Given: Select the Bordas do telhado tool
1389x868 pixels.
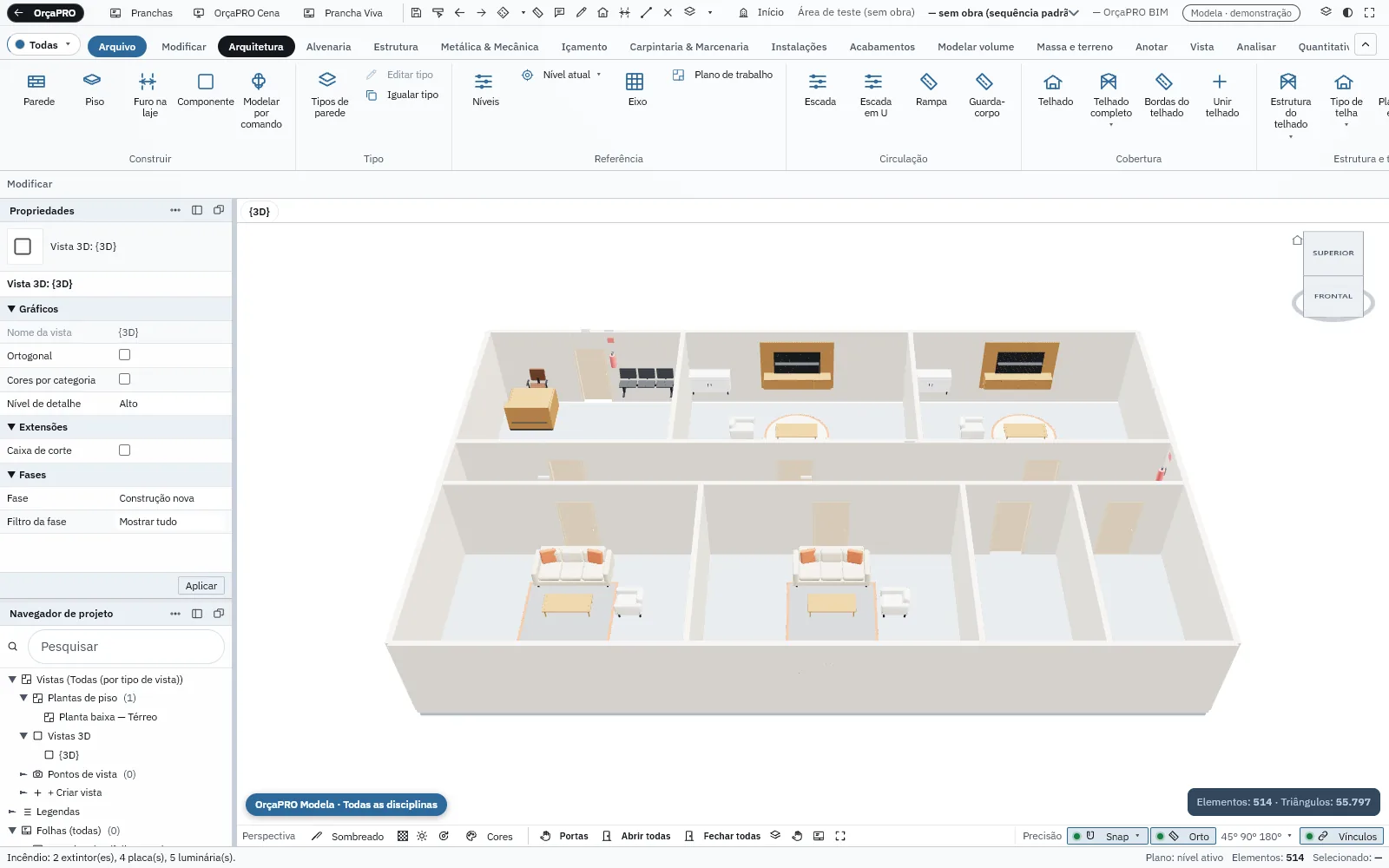Looking at the screenshot, I should 1166,95.
